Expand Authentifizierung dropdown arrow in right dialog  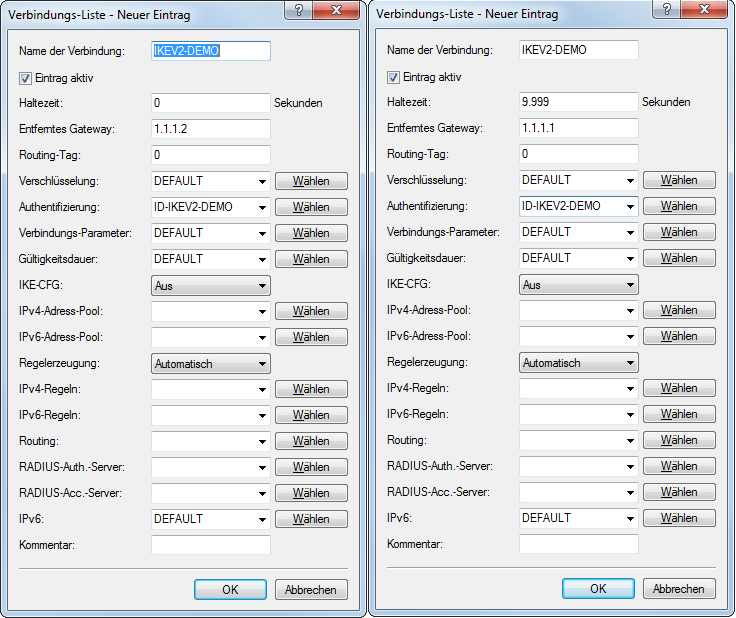[x=630, y=207]
